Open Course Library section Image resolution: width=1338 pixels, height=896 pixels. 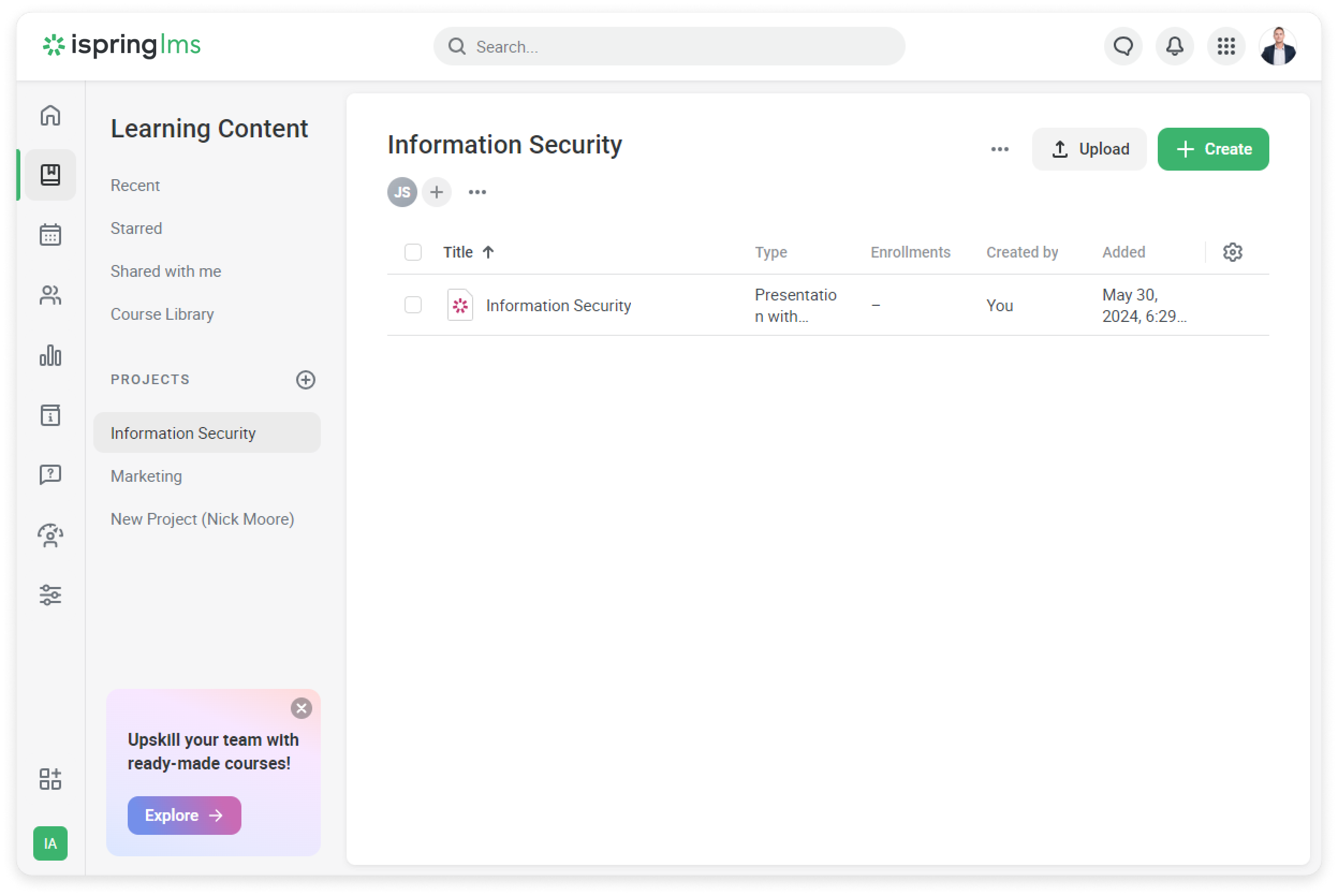click(x=162, y=314)
